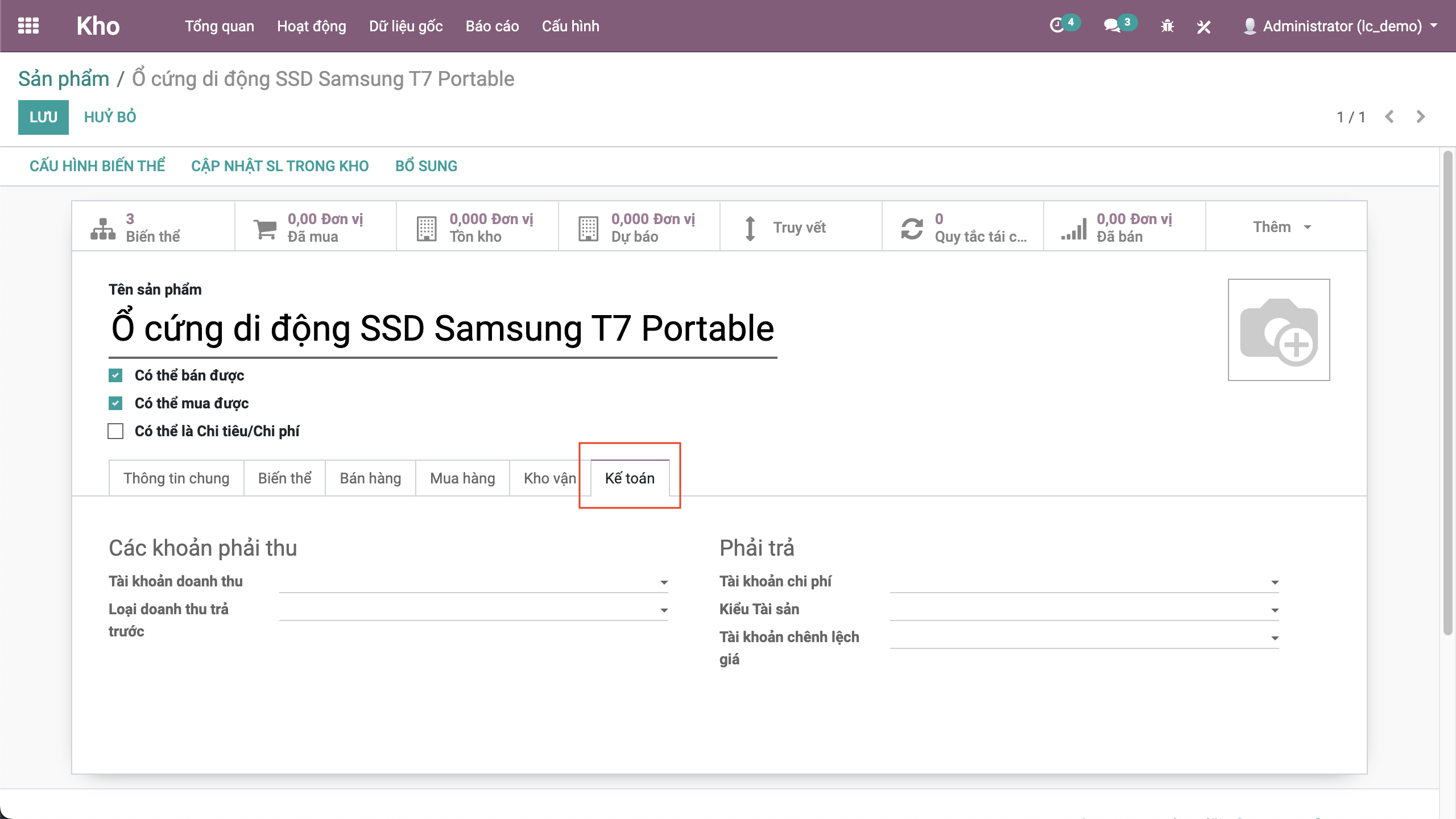Click the product image placeholder
Viewport: 1456px width, 819px height.
tap(1279, 330)
